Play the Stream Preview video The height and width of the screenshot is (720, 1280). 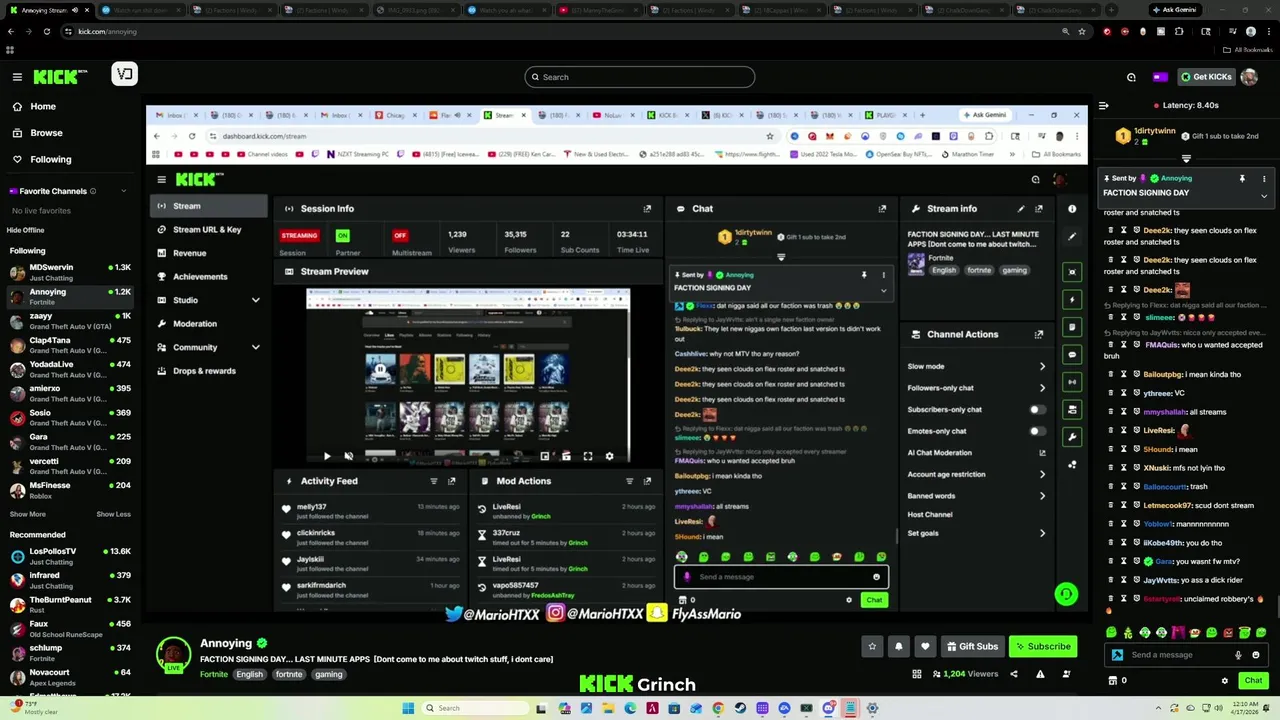point(326,456)
